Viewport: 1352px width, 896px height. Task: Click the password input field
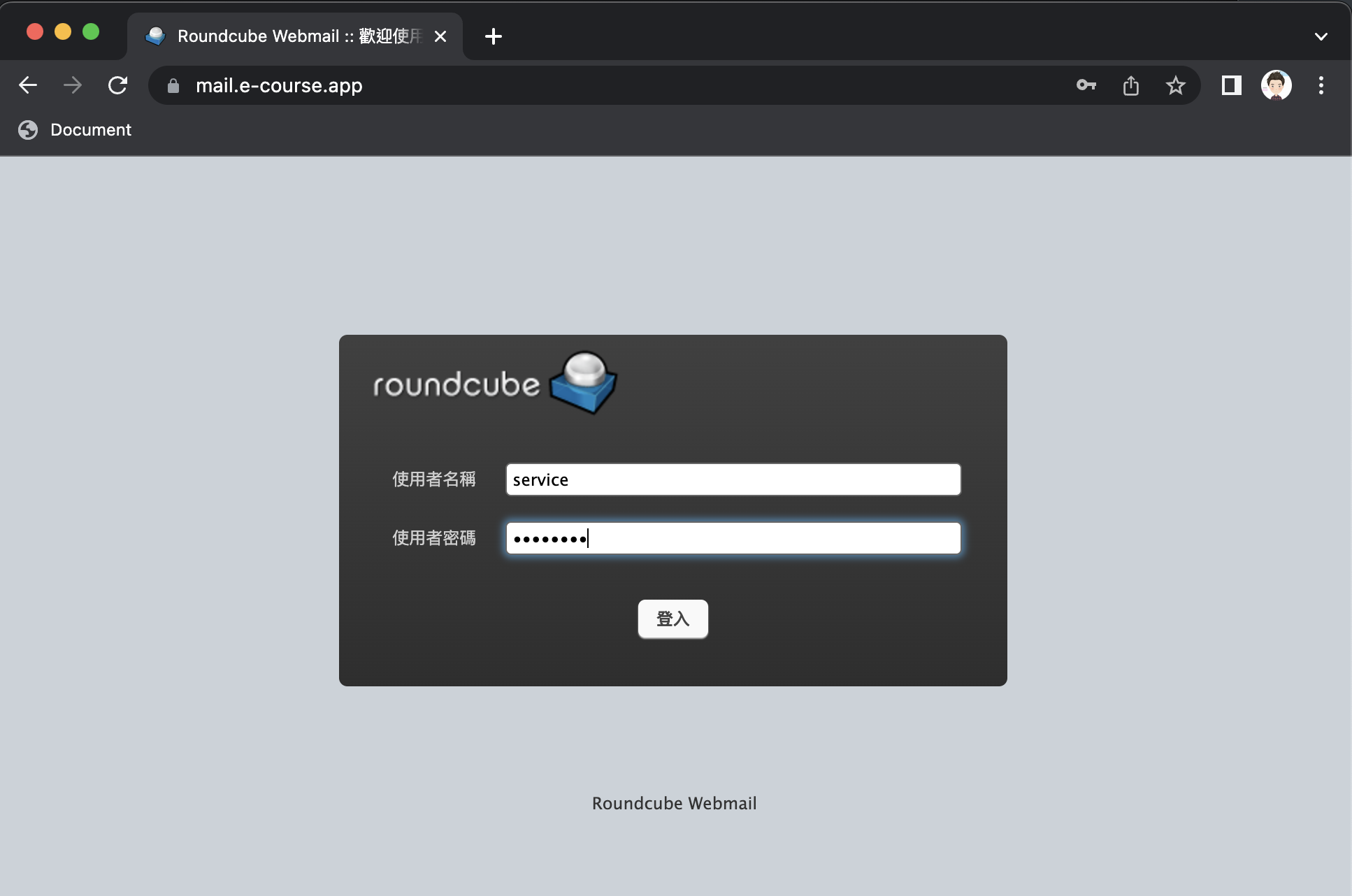tap(733, 538)
